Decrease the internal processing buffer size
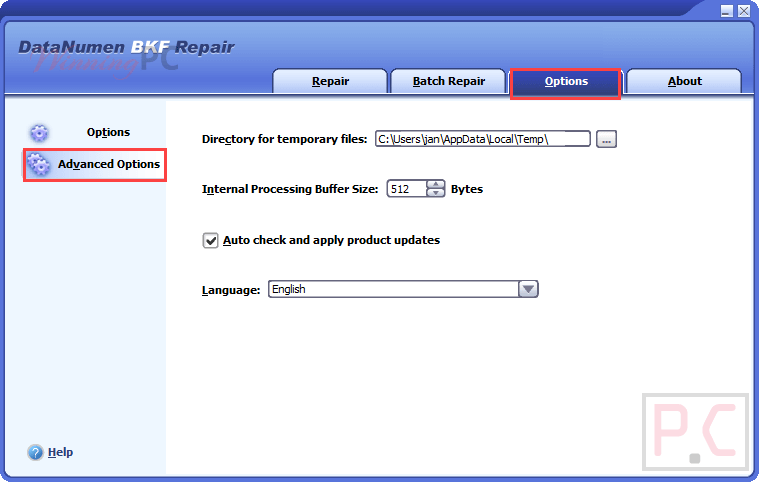The height and width of the screenshot is (482, 759). (436, 193)
